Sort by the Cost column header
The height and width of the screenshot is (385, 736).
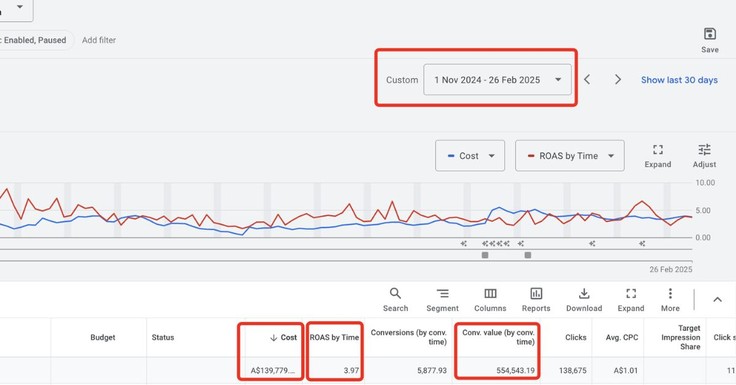click(284, 338)
